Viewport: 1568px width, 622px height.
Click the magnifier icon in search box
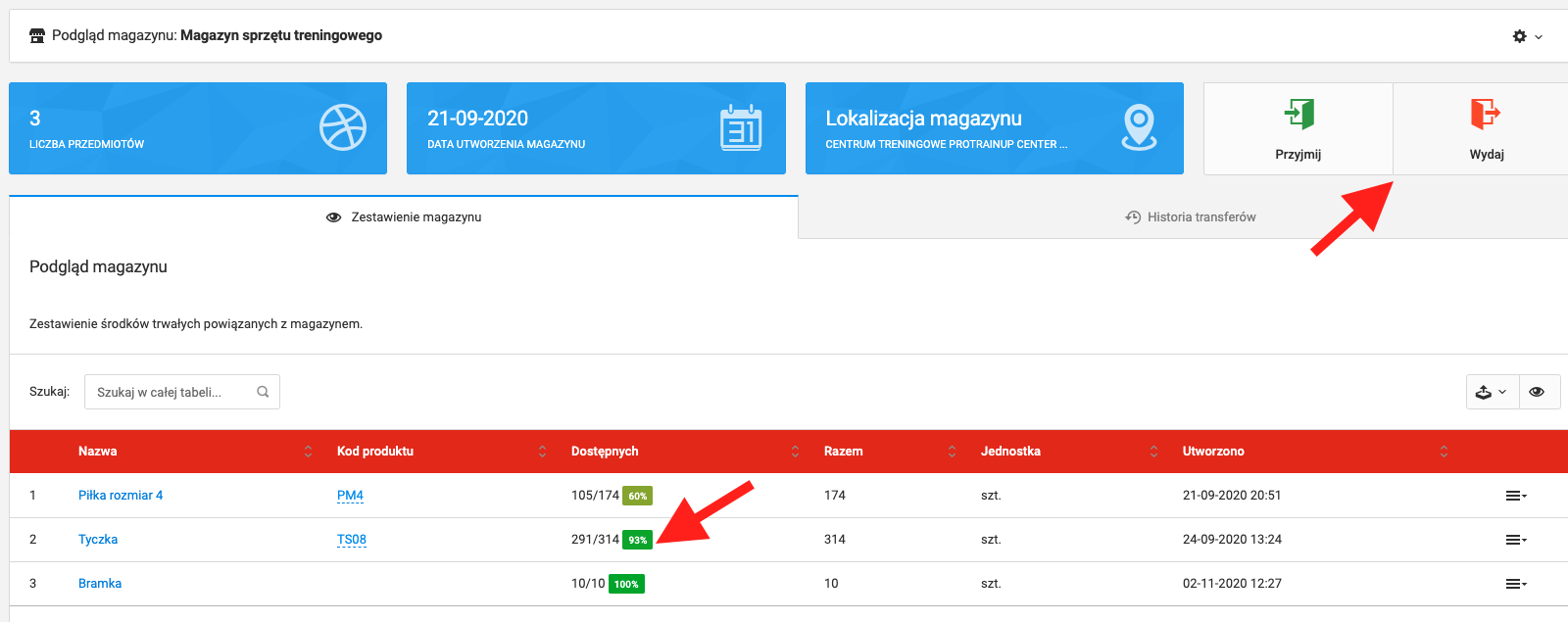[263, 392]
